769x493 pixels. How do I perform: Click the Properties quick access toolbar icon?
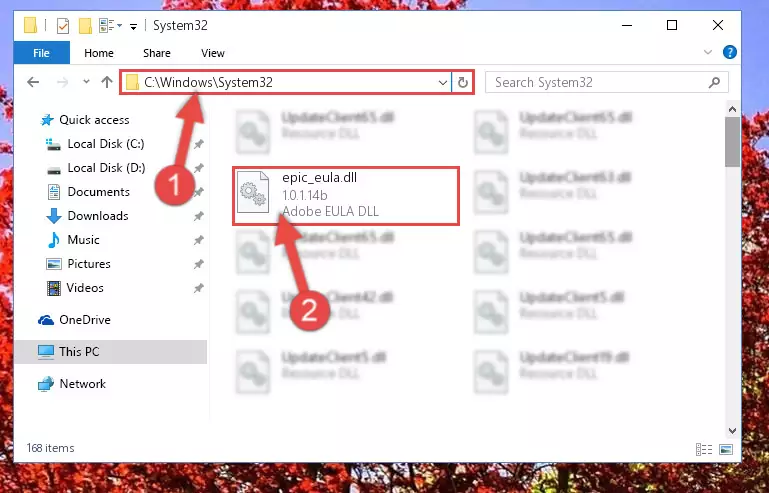coord(63,26)
